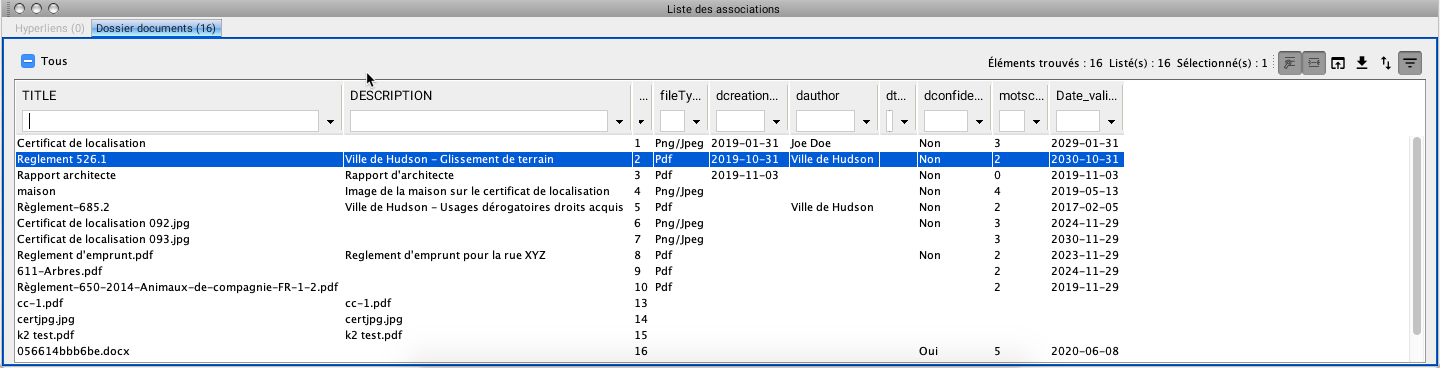
Task: Sort by the dcreation... column header
Action: pos(747,96)
